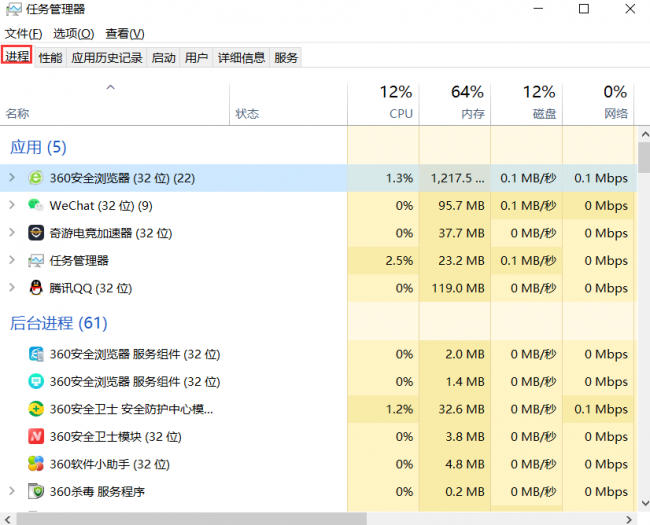Screen dimensions: 650x525
Task: Click the 腾讯QQ penguin icon
Action: pos(36,287)
